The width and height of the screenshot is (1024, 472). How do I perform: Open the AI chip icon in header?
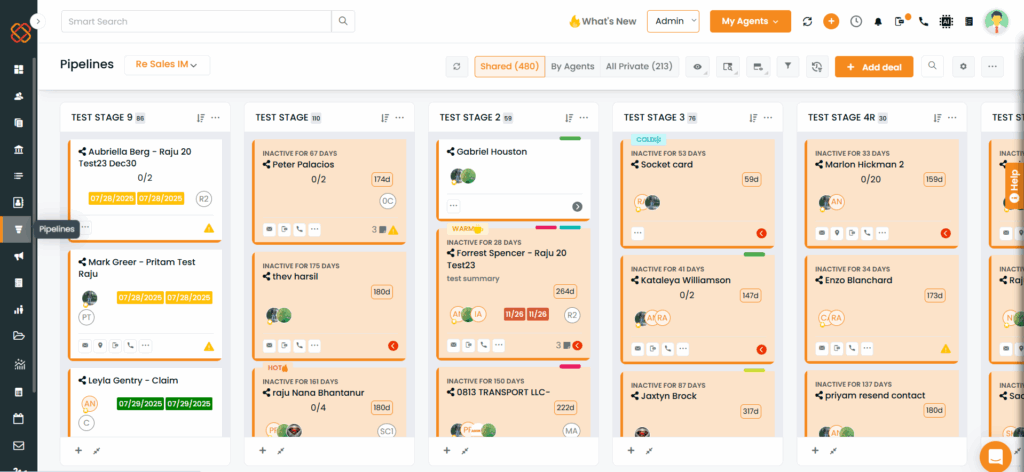946,22
